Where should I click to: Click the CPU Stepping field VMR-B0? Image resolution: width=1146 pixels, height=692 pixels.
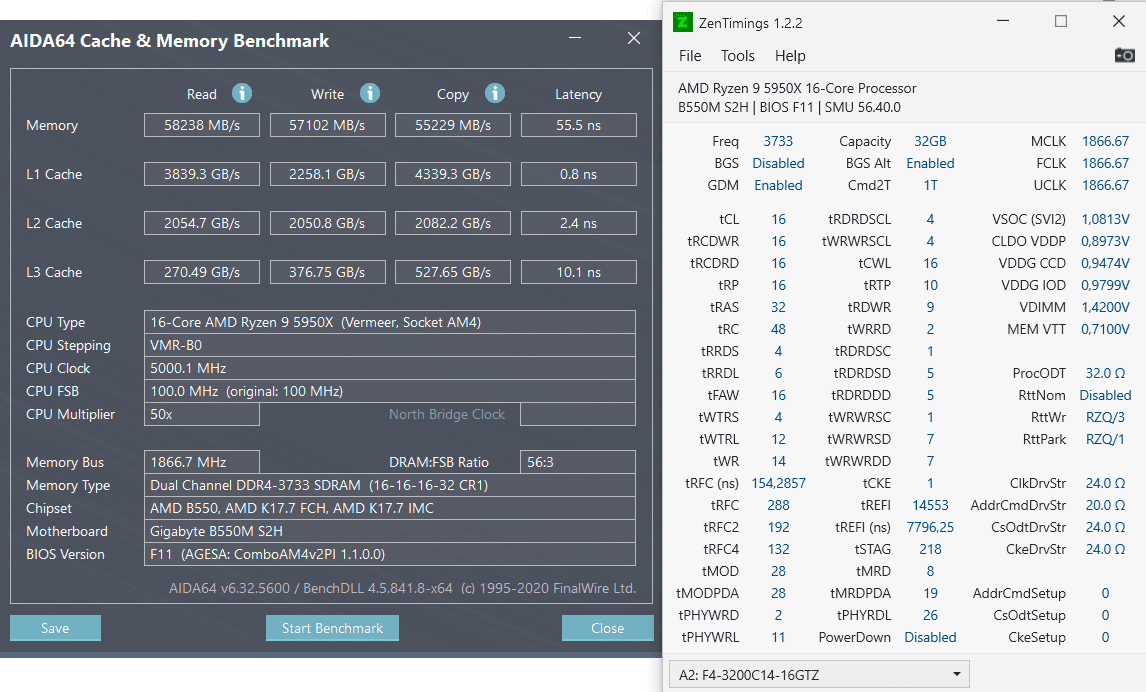[x=390, y=345]
